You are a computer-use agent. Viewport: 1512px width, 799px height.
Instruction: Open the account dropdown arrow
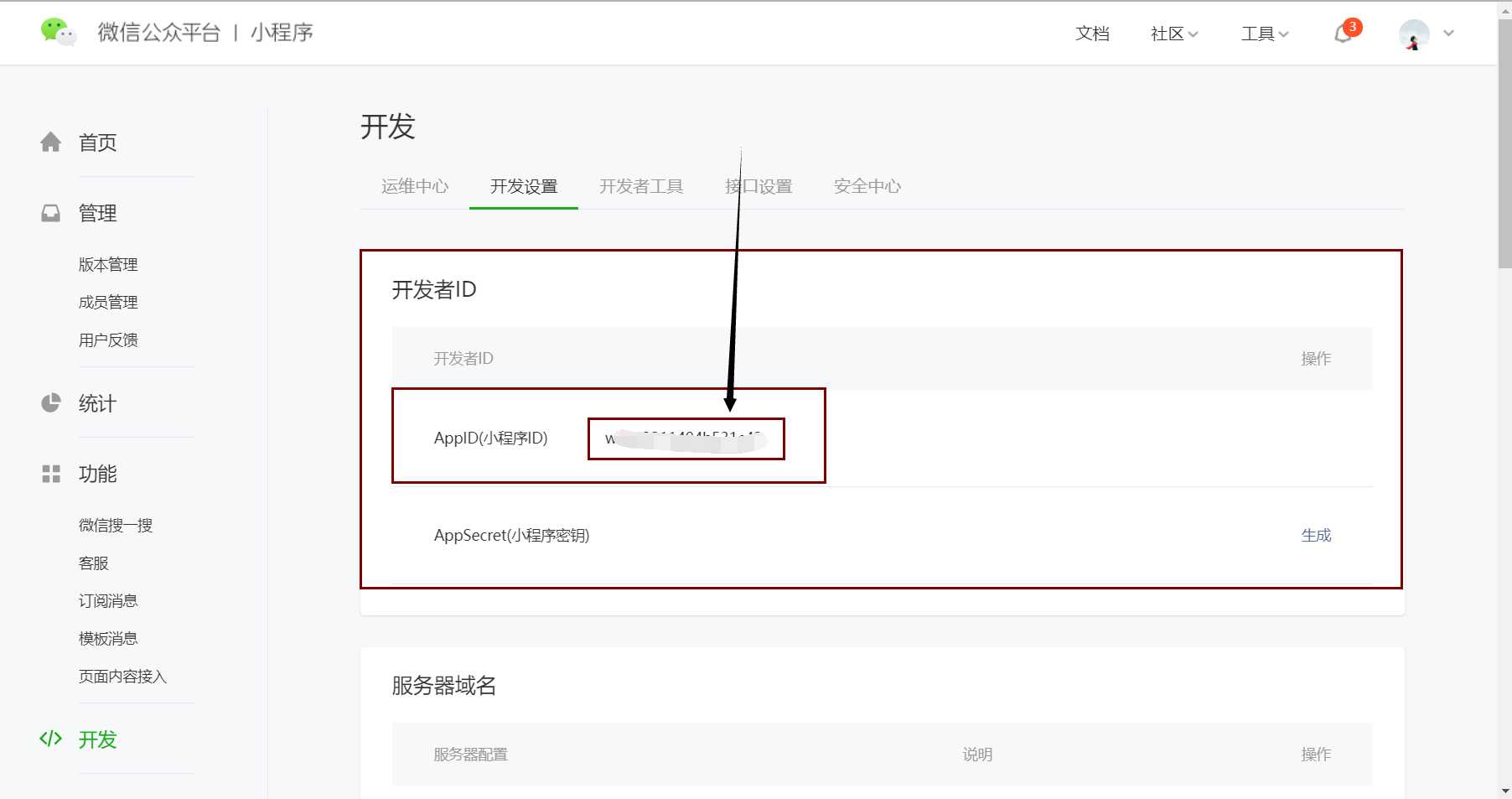[x=1448, y=34]
